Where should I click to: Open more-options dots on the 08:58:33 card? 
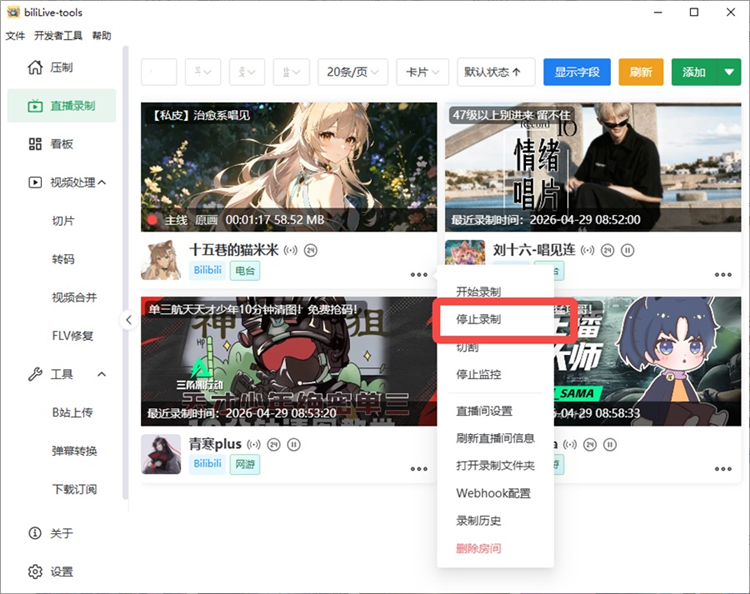tap(723, 469)
